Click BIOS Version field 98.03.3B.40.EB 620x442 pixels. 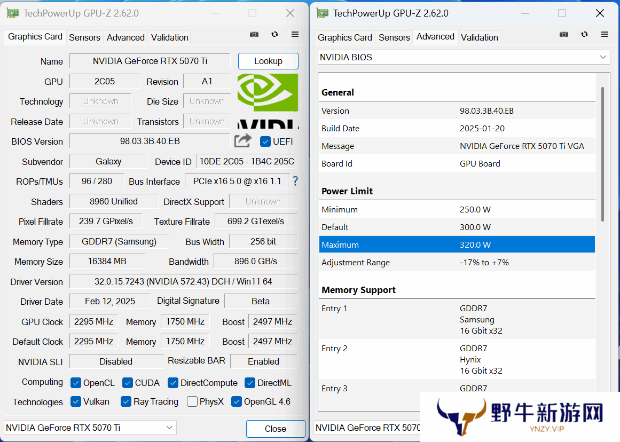click(149, 141)
